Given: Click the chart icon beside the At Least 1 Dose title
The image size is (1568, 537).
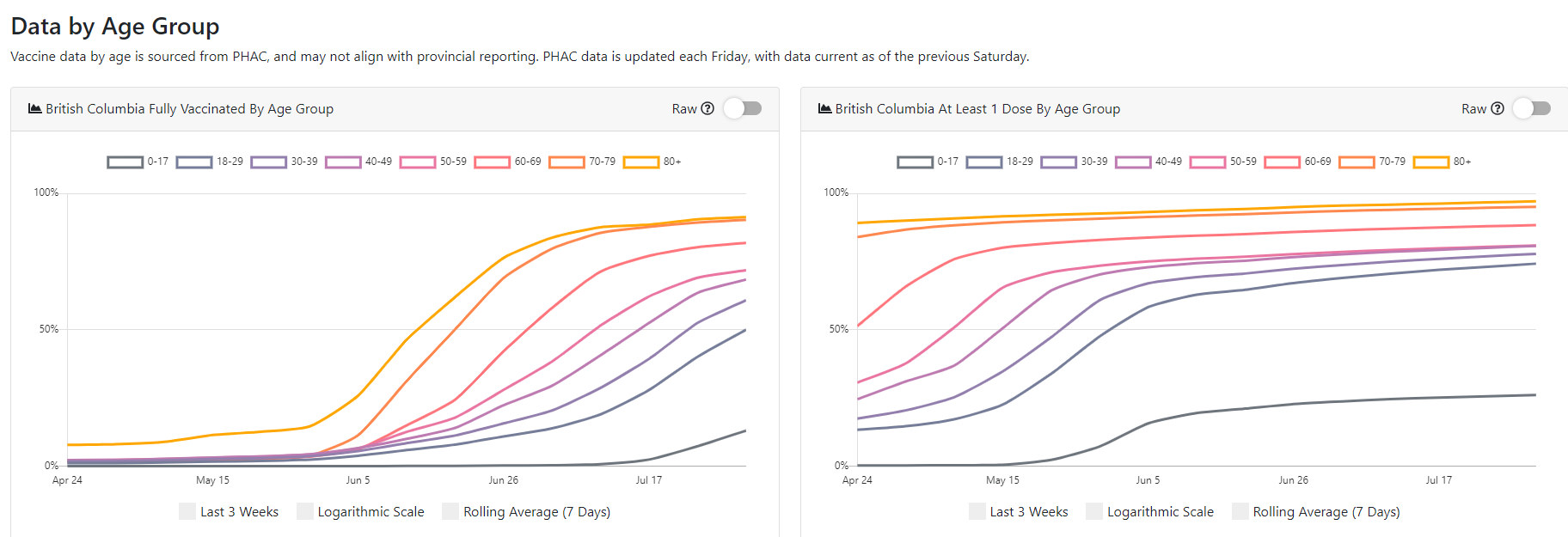Looking at the screenshot, I should tap(824, 108).
